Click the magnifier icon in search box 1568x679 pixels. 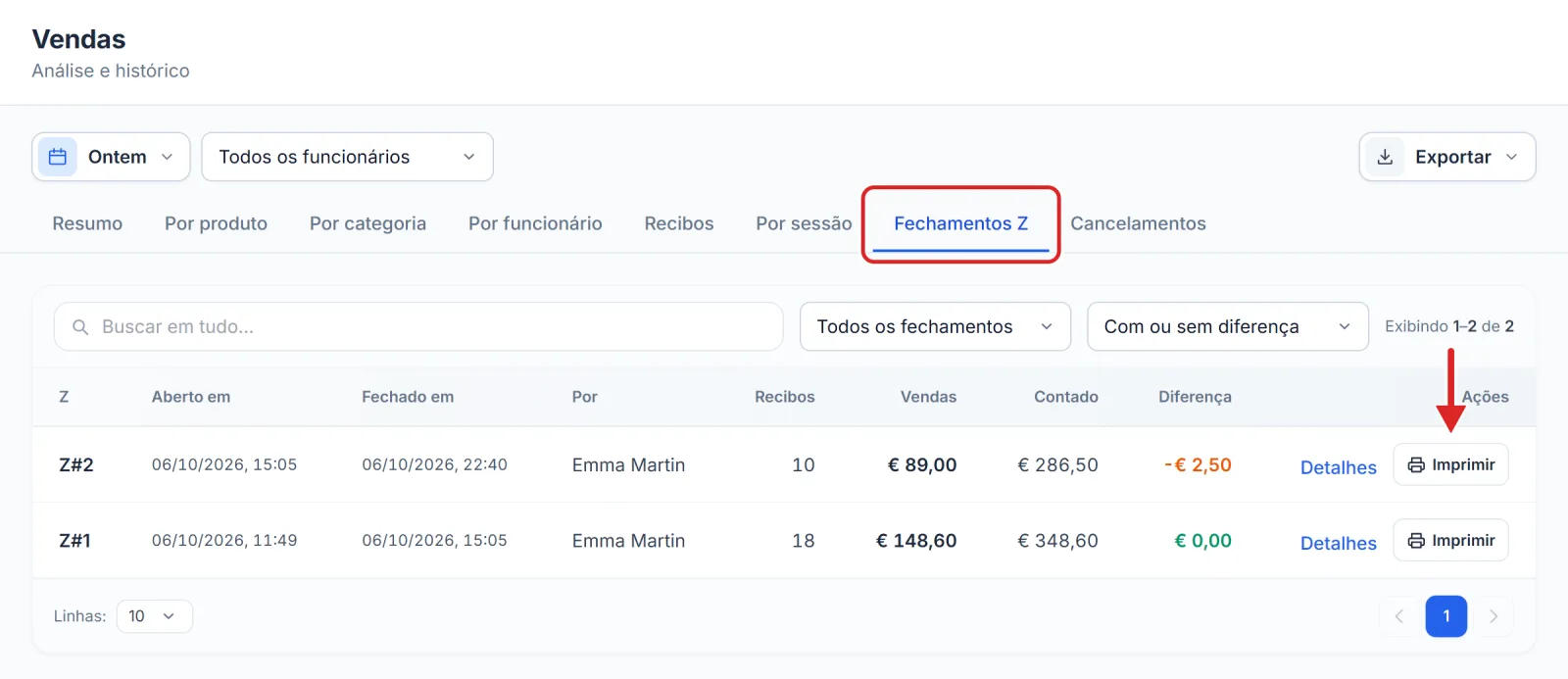(x=80, y=327)
